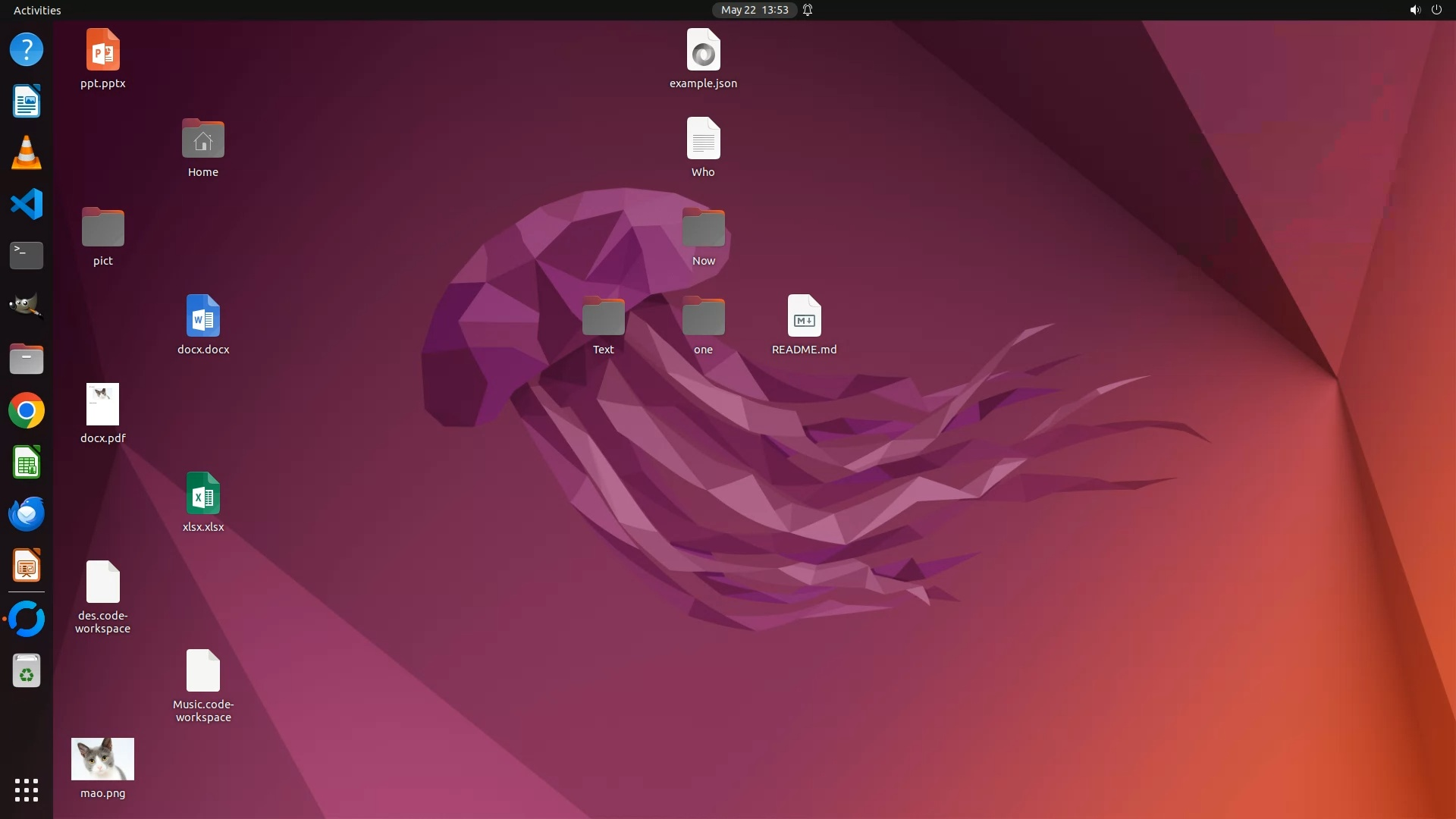Open system menu via power icon

coord(1436,10)
